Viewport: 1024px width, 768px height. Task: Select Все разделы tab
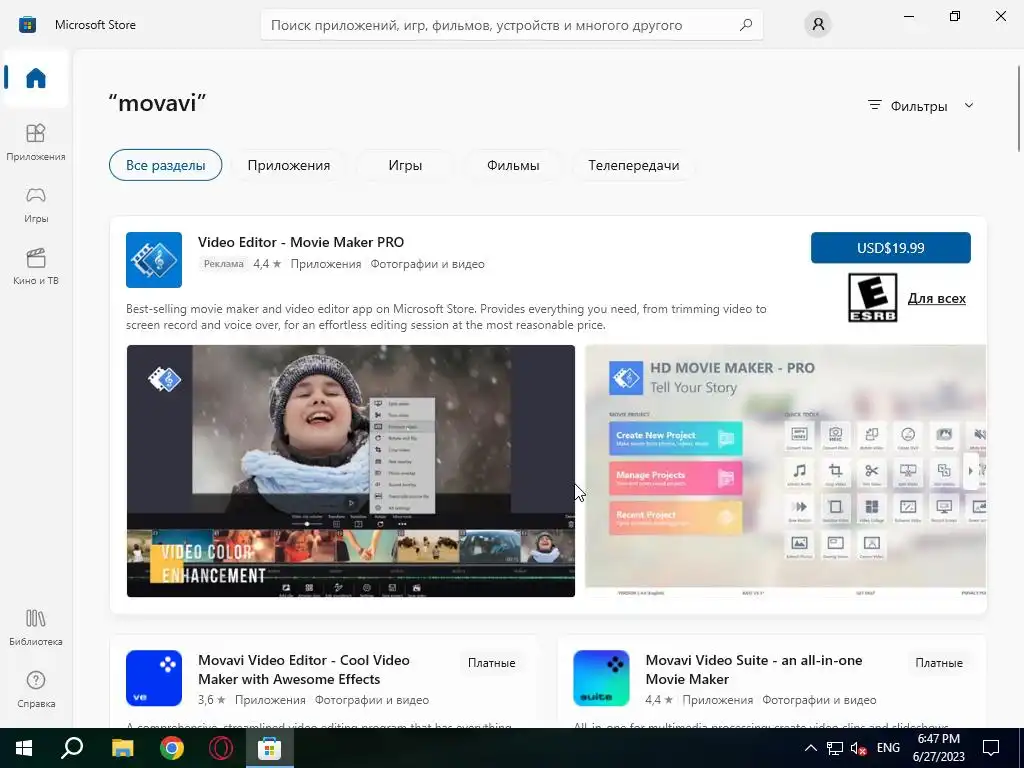[x=165, y=165]
